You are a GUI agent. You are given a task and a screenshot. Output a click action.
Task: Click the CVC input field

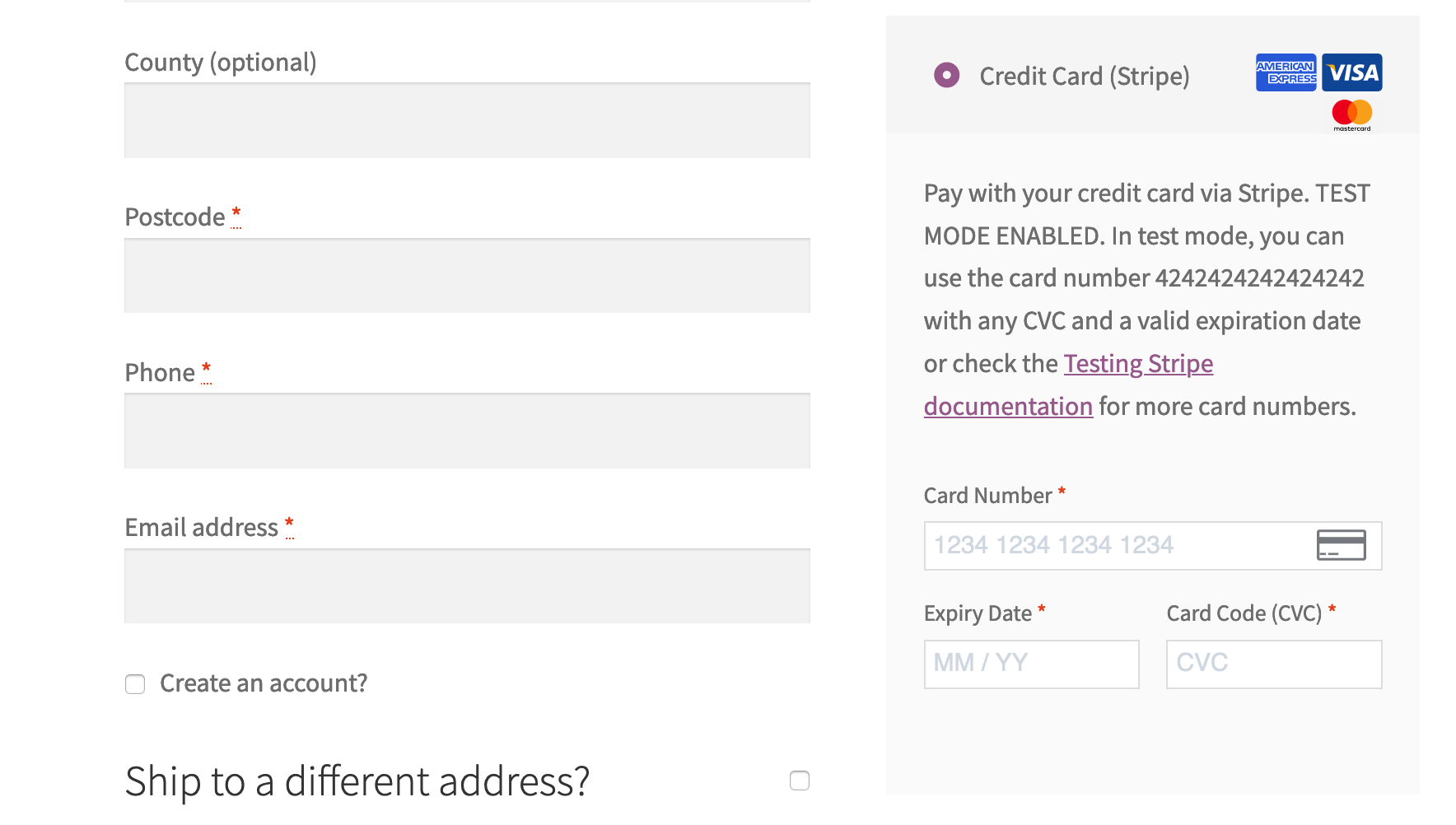(1273, 664)
